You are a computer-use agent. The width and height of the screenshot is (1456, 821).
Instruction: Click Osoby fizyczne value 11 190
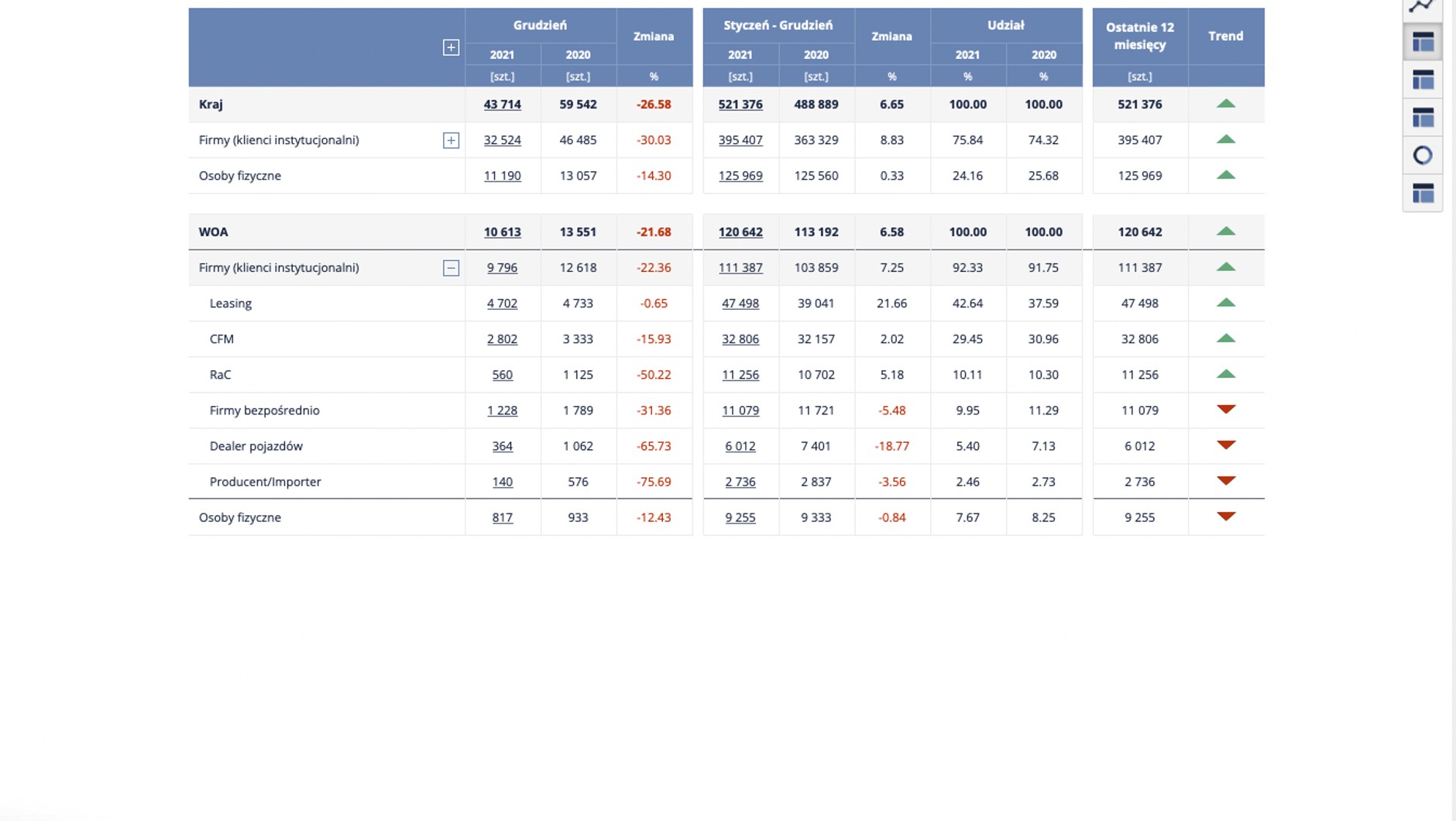click(x=502, y=176)
